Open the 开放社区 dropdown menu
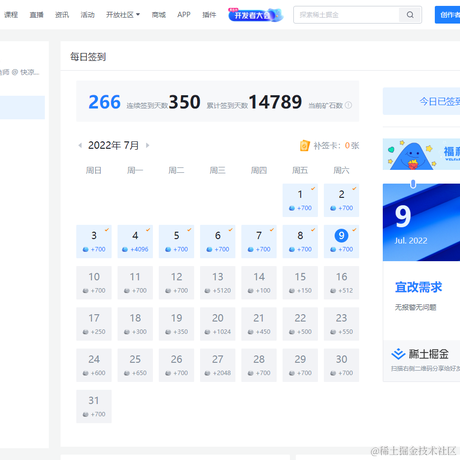The image size is (460, 460). click(x=123, y=15)
